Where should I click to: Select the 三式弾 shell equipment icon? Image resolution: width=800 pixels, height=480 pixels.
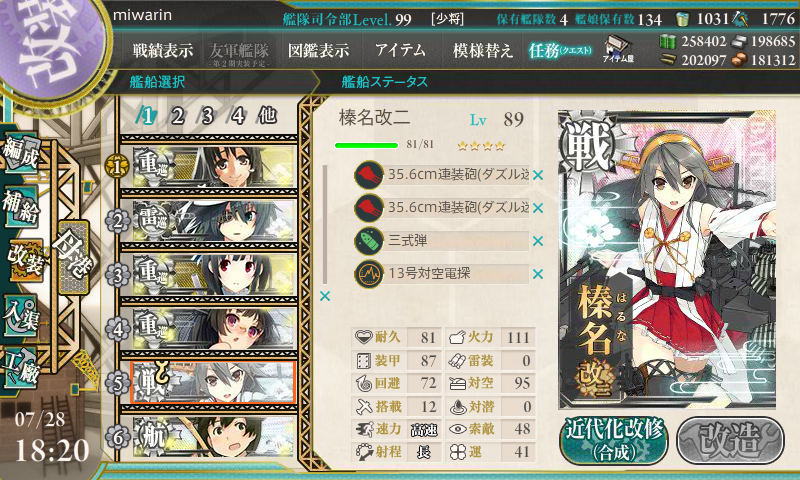[x=369, y=241]
